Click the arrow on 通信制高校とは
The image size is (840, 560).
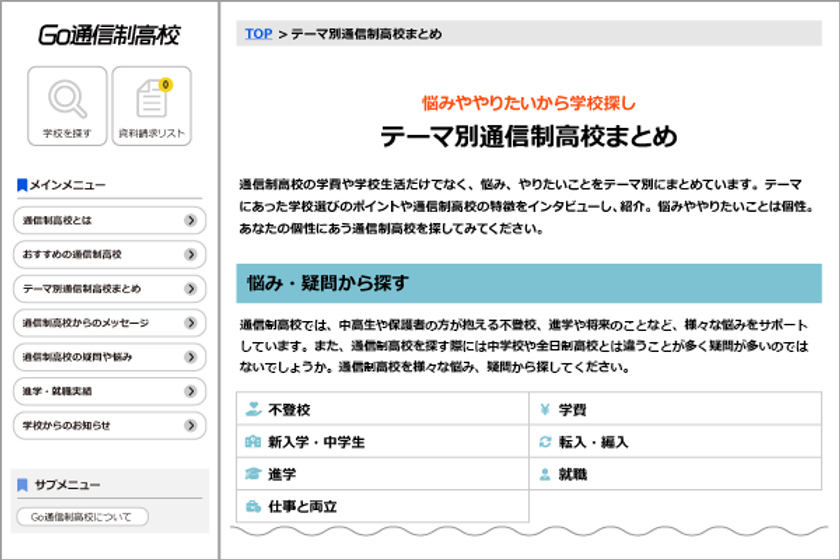pos(191,220)
